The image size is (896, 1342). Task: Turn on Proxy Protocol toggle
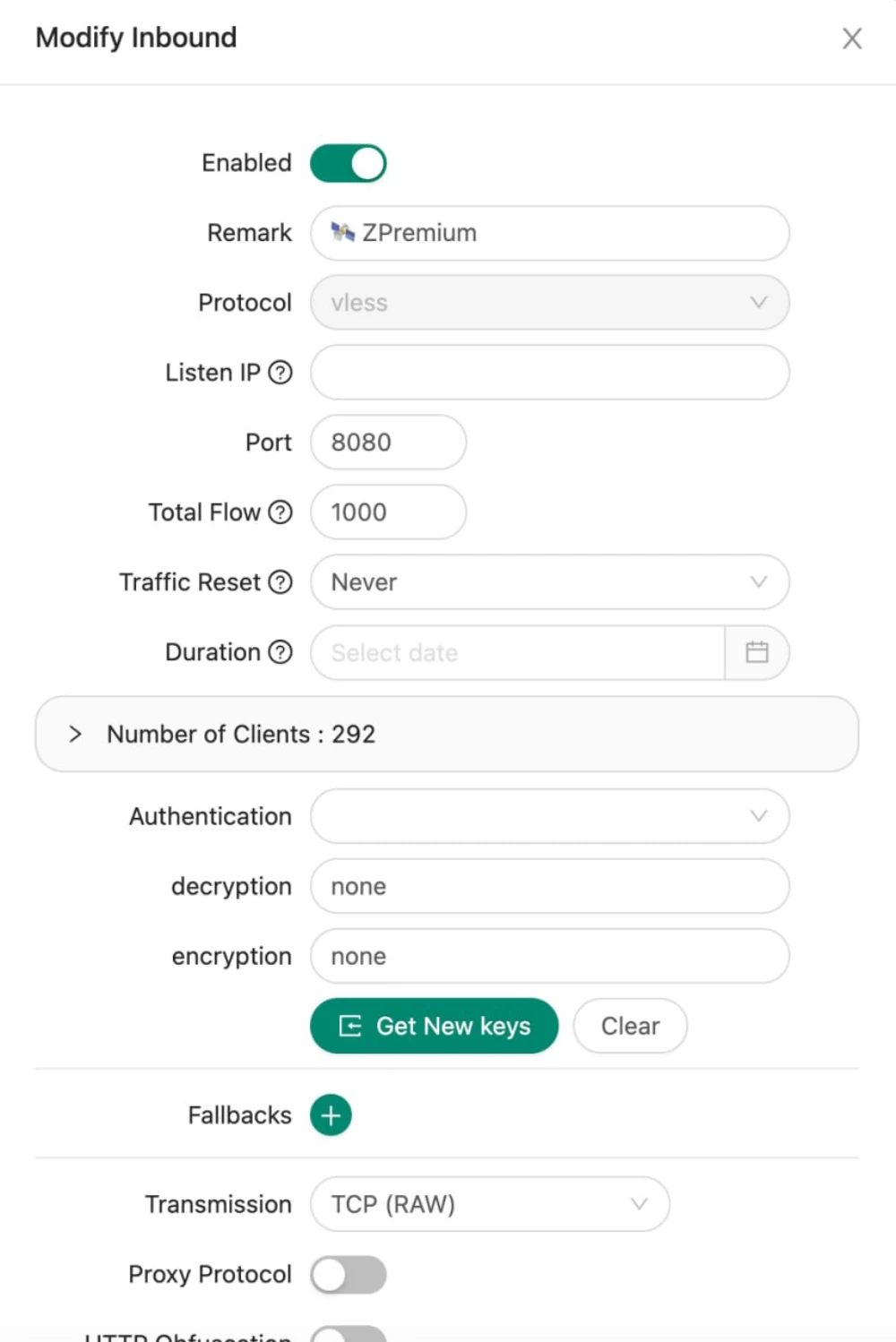coord(349,1275)
